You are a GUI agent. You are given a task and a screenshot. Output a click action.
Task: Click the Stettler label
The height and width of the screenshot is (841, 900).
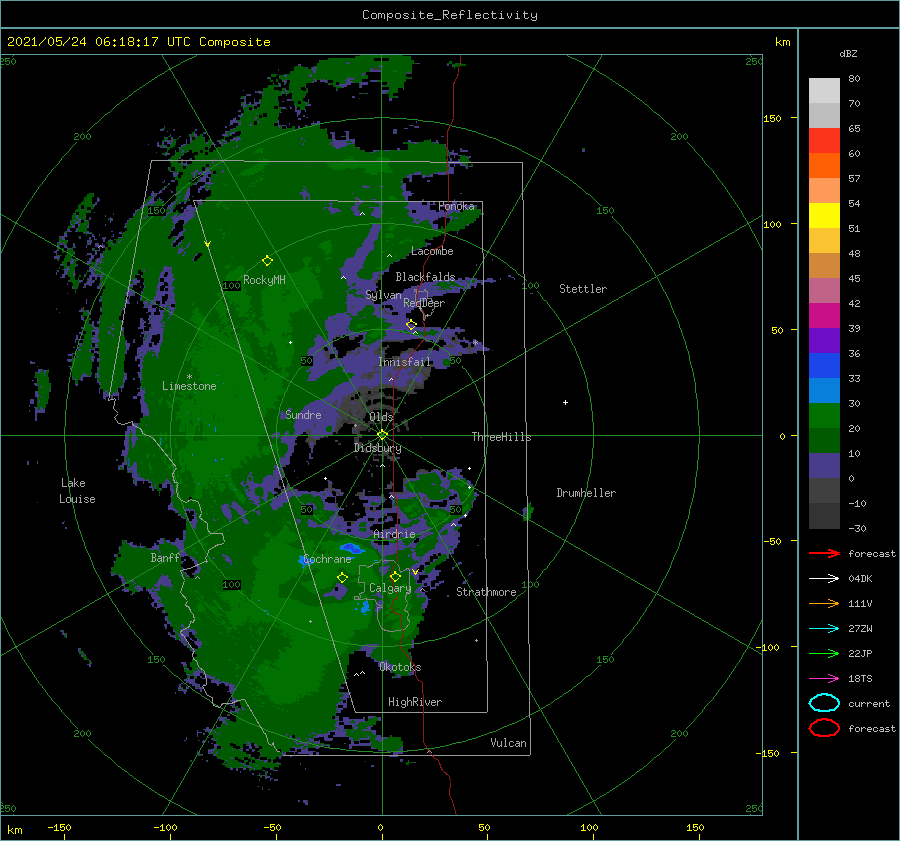pos(583,289)
